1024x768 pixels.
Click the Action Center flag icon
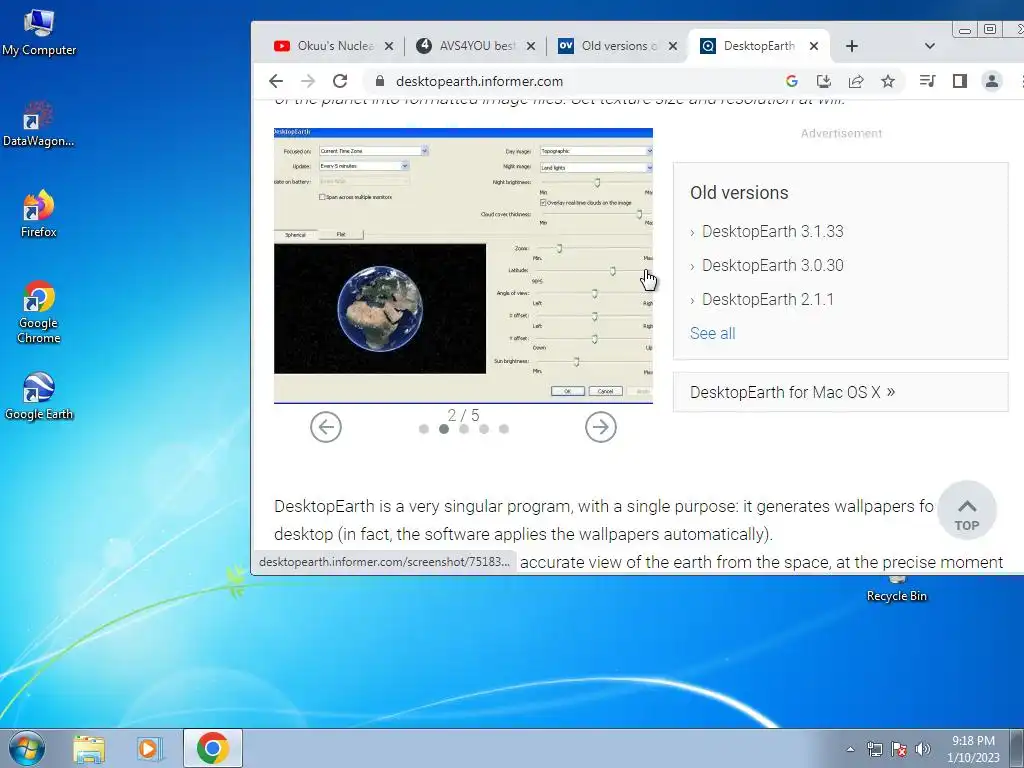pos(899,749)
